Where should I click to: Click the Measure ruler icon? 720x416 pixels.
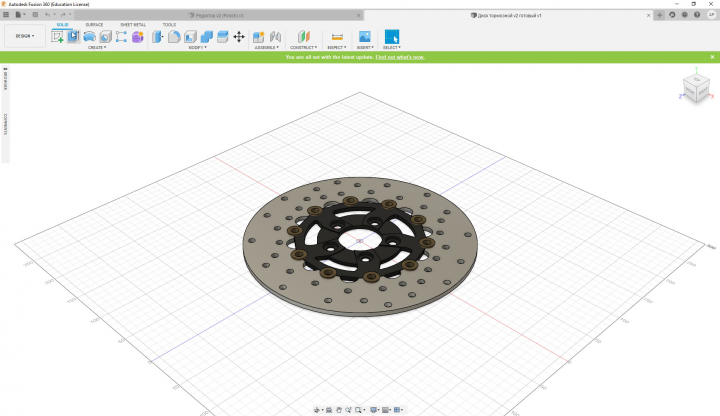click(x=337, y=37)
